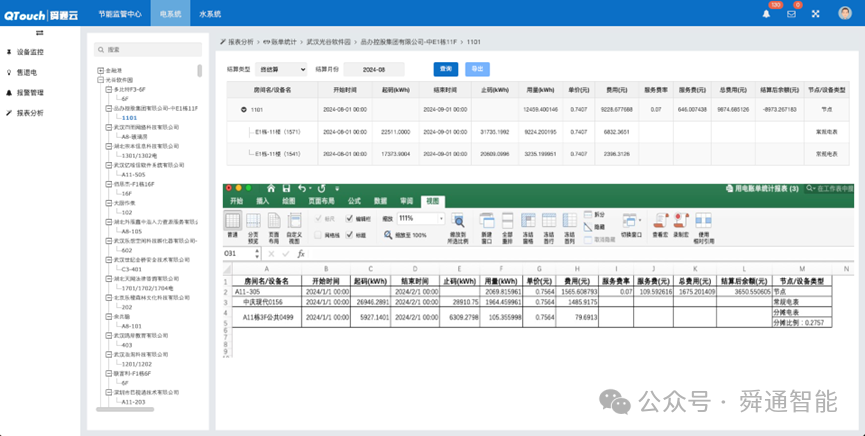The width and height of the screenshot is (865, 436).
Task: Open 报表分析 in the left sidebar
Action: click(x=30, y=113)
